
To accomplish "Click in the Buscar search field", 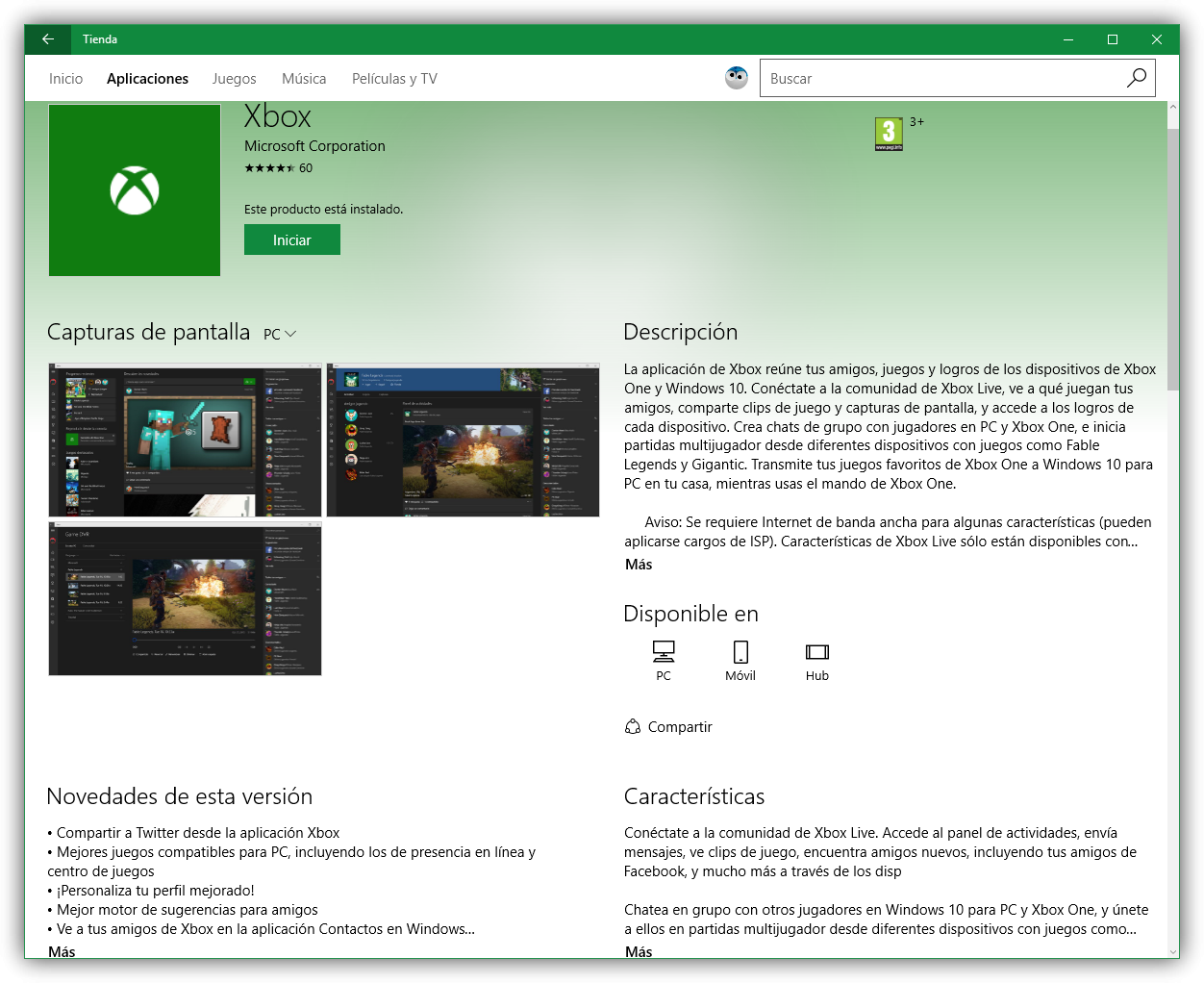I will click(x=942, y=78).
